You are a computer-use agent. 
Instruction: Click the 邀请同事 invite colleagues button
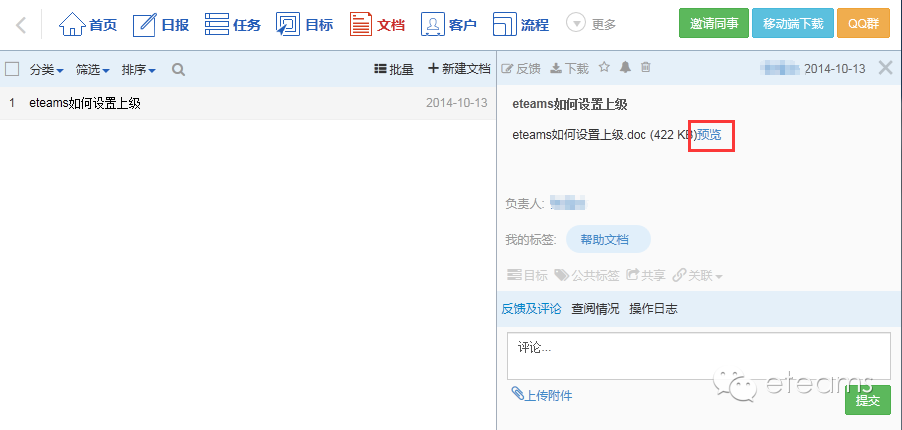(x=714, y=24)
